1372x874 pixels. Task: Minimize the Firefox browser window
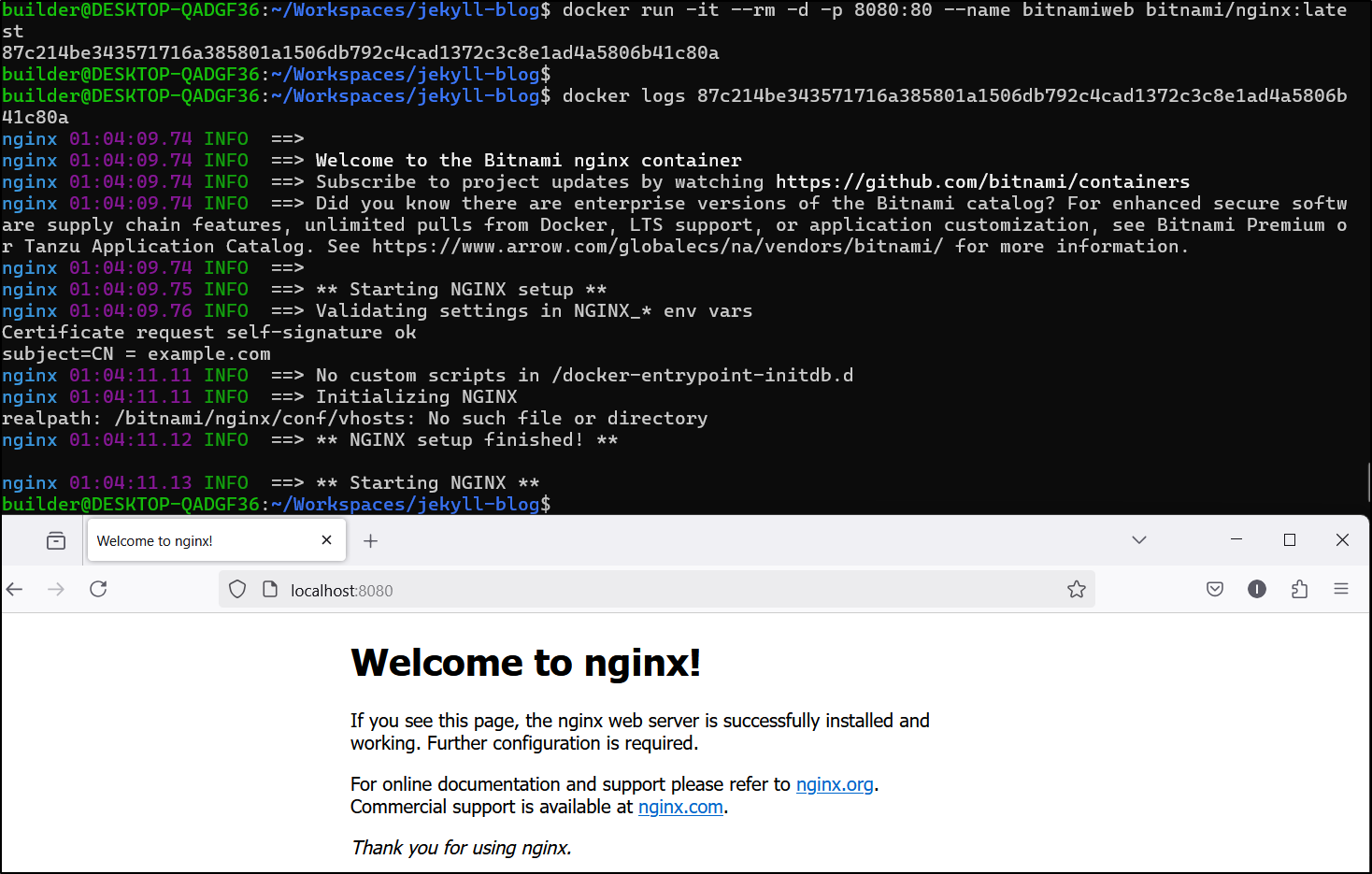pyautogui.click(x=1236, y=540)
